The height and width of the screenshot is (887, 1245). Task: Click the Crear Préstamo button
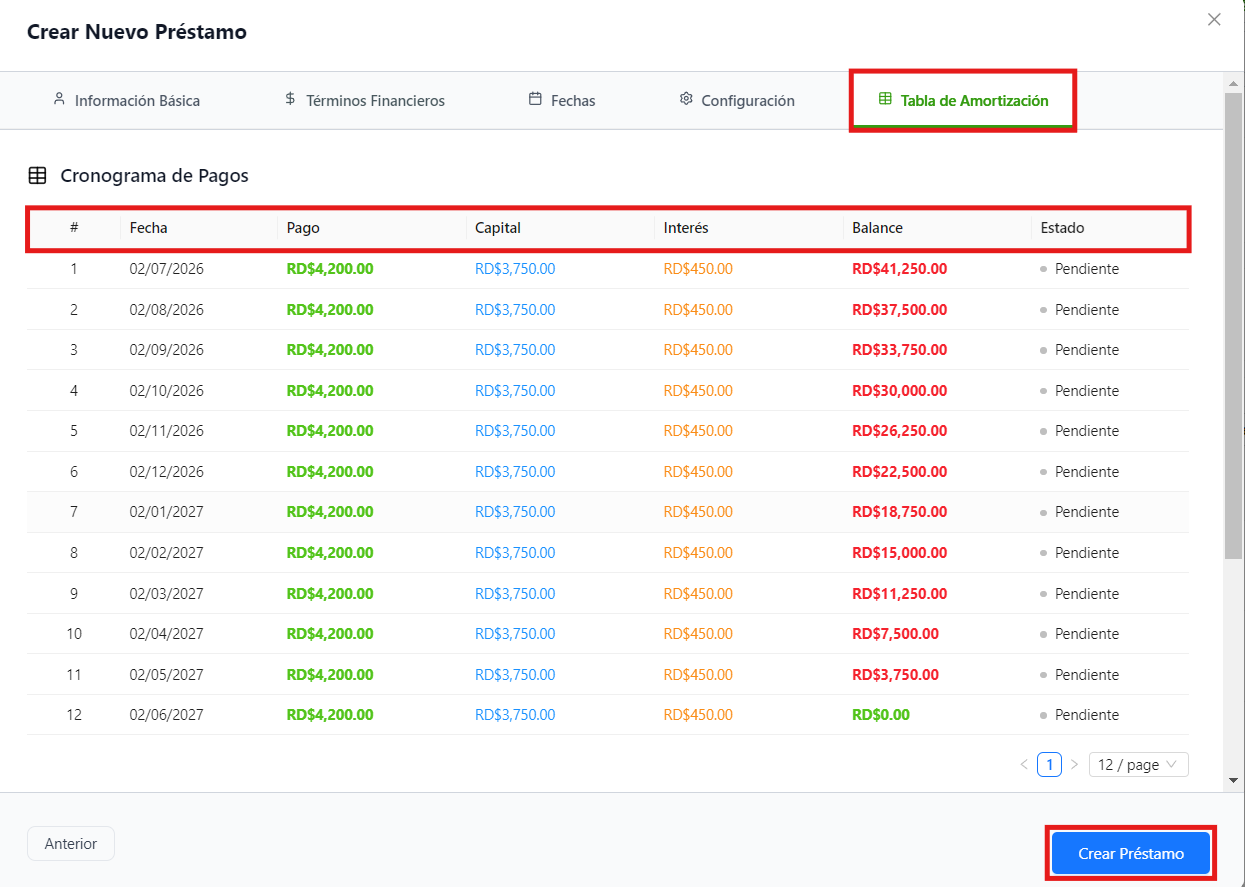coord(1131,854)
